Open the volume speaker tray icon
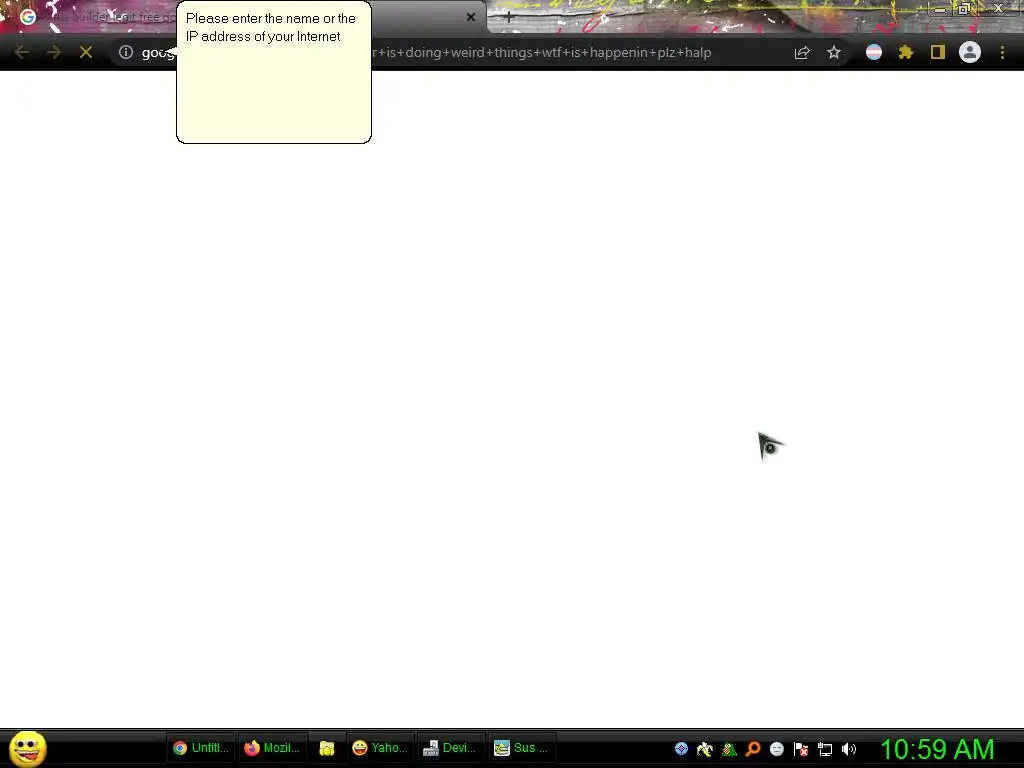 click(848, 749)
